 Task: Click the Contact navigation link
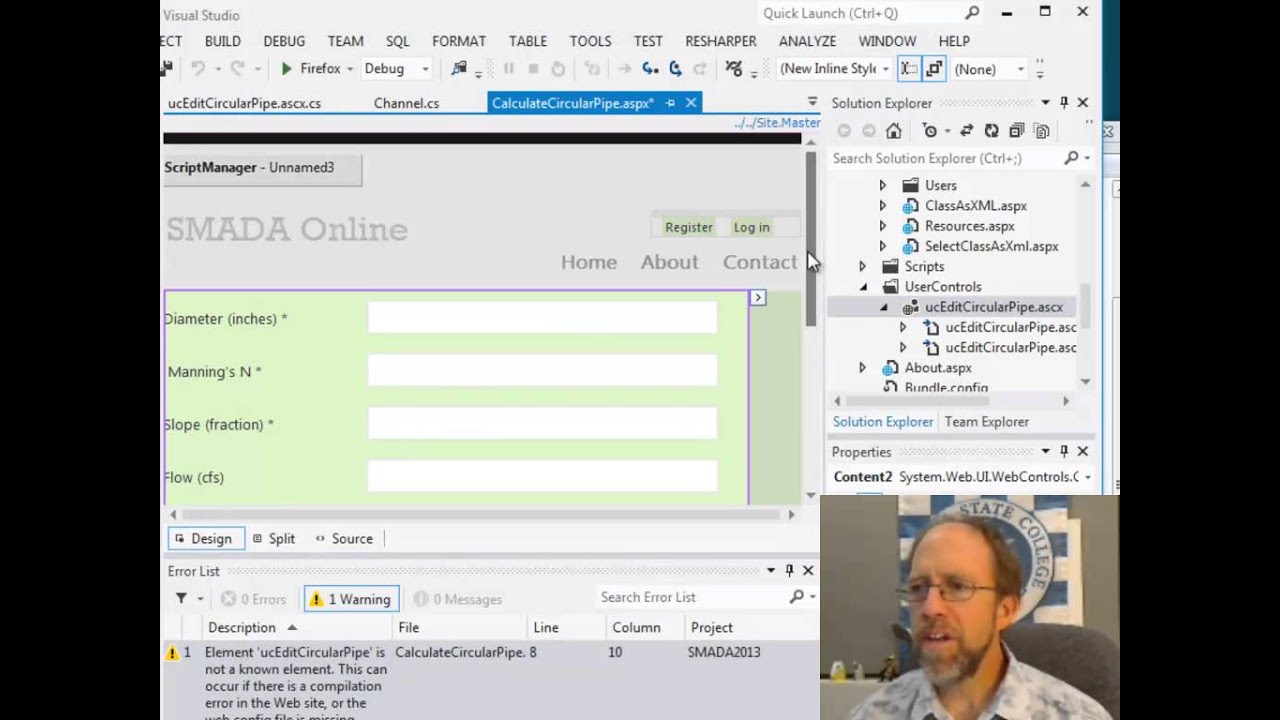click(760, 262)
